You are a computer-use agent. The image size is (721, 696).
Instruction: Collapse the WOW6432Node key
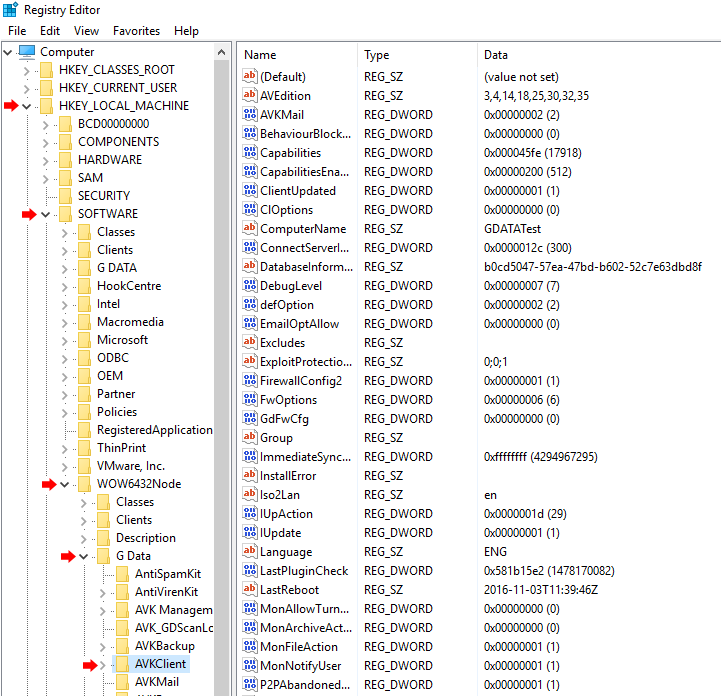pyautogui.click(x=64, y=485)
